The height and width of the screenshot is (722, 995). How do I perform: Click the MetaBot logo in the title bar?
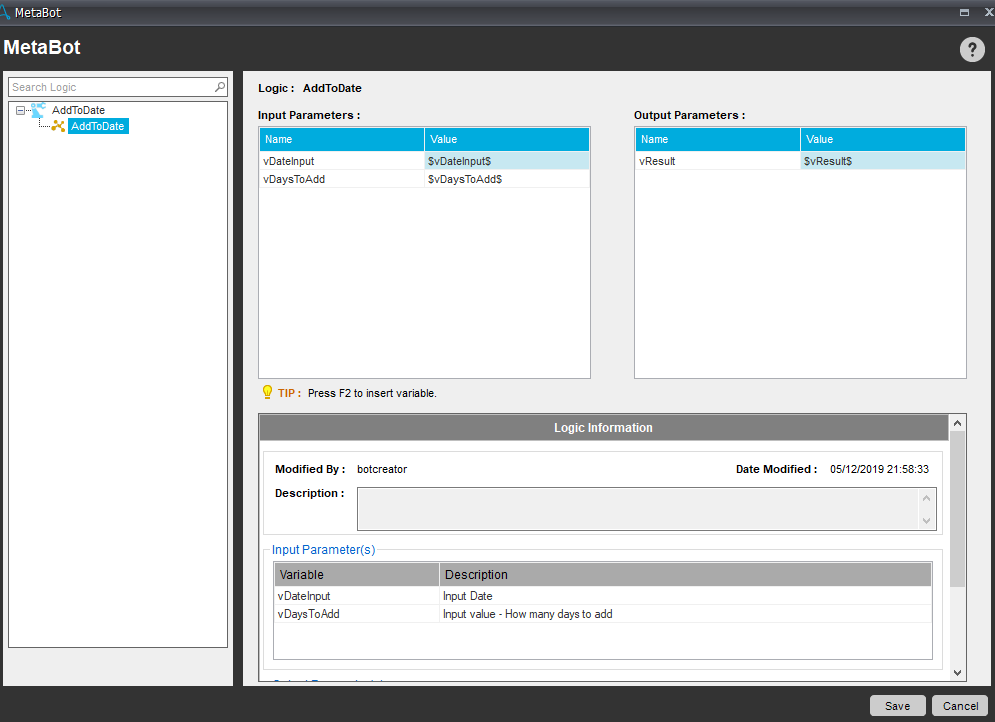tap(7, 12)
